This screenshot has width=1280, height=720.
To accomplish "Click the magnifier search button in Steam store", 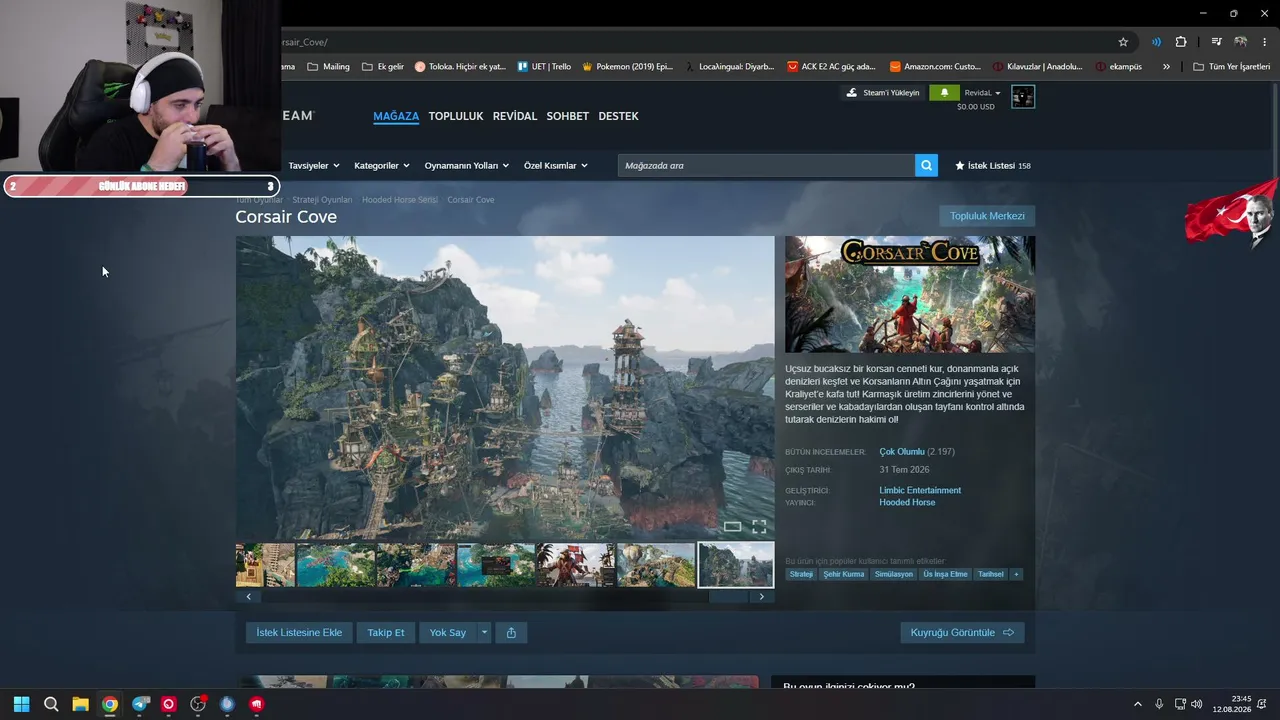I will coord(926,165).
